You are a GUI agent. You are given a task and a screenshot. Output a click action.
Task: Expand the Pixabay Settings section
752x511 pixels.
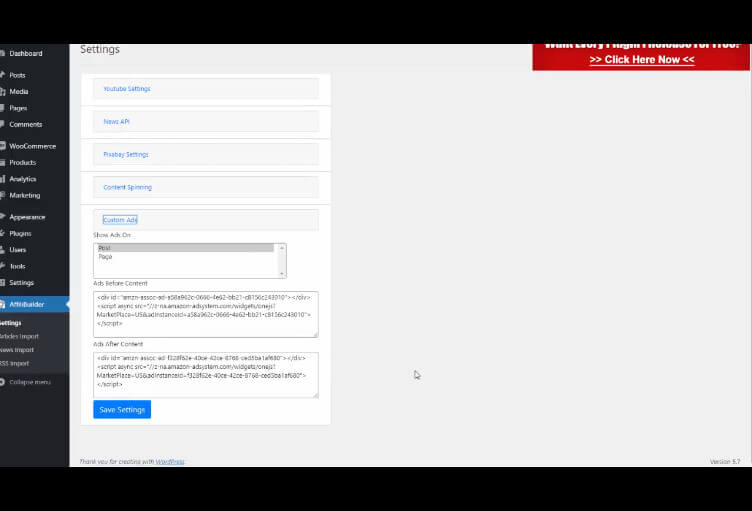[x=126, y=154]
